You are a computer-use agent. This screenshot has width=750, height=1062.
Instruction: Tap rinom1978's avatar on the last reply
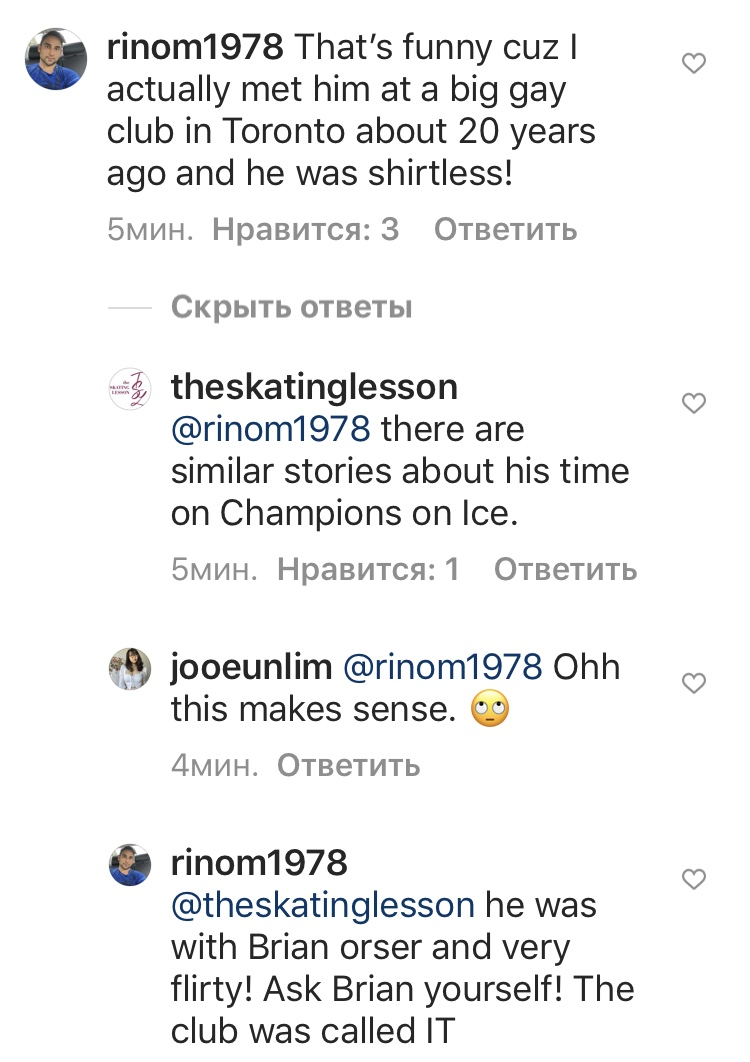coord(129,865)
